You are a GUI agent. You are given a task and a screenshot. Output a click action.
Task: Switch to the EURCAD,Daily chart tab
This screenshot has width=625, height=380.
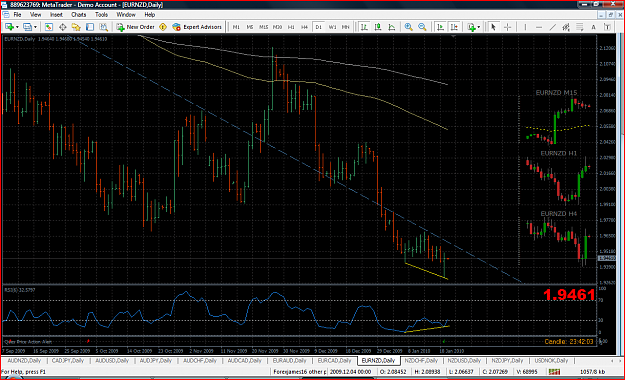tap(334, 360)
